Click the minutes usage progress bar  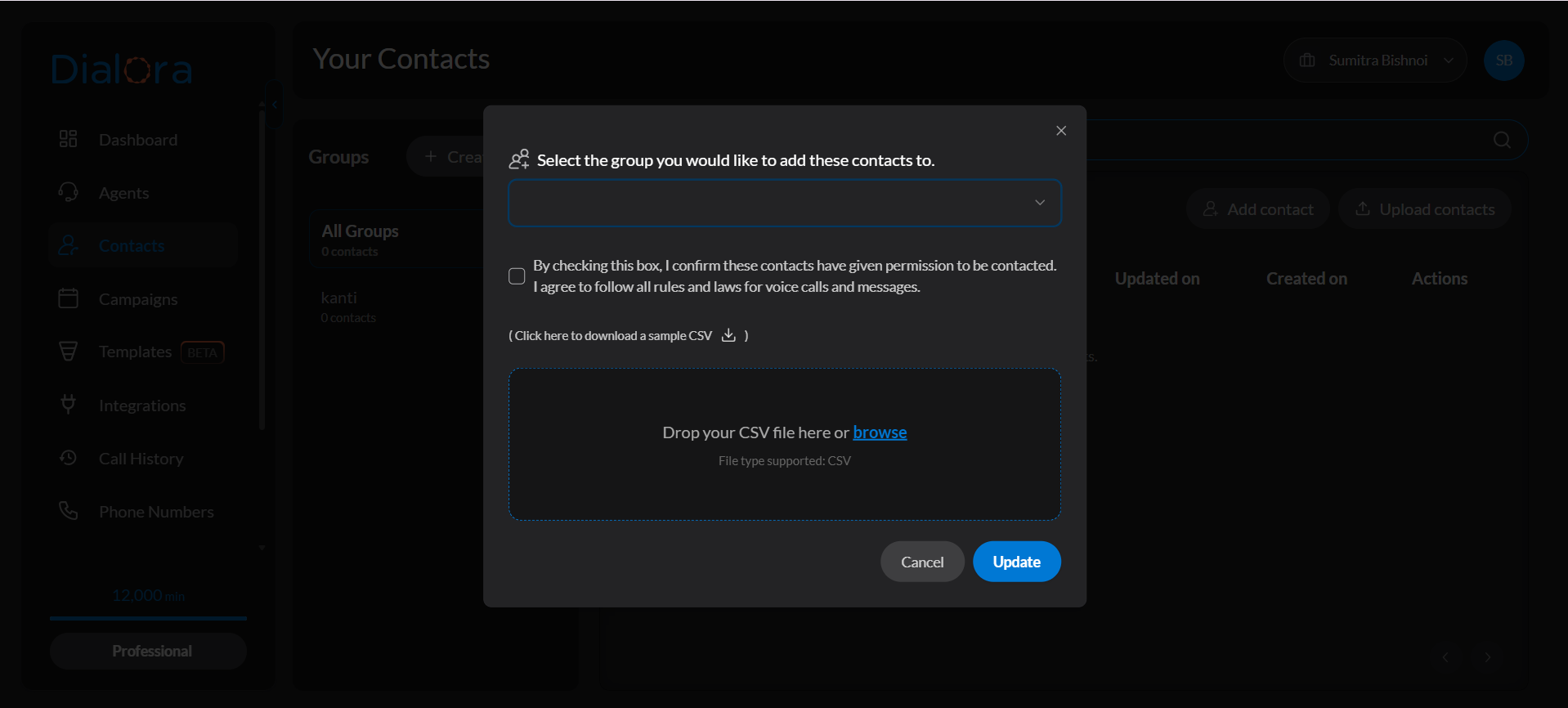pos(148,618)
